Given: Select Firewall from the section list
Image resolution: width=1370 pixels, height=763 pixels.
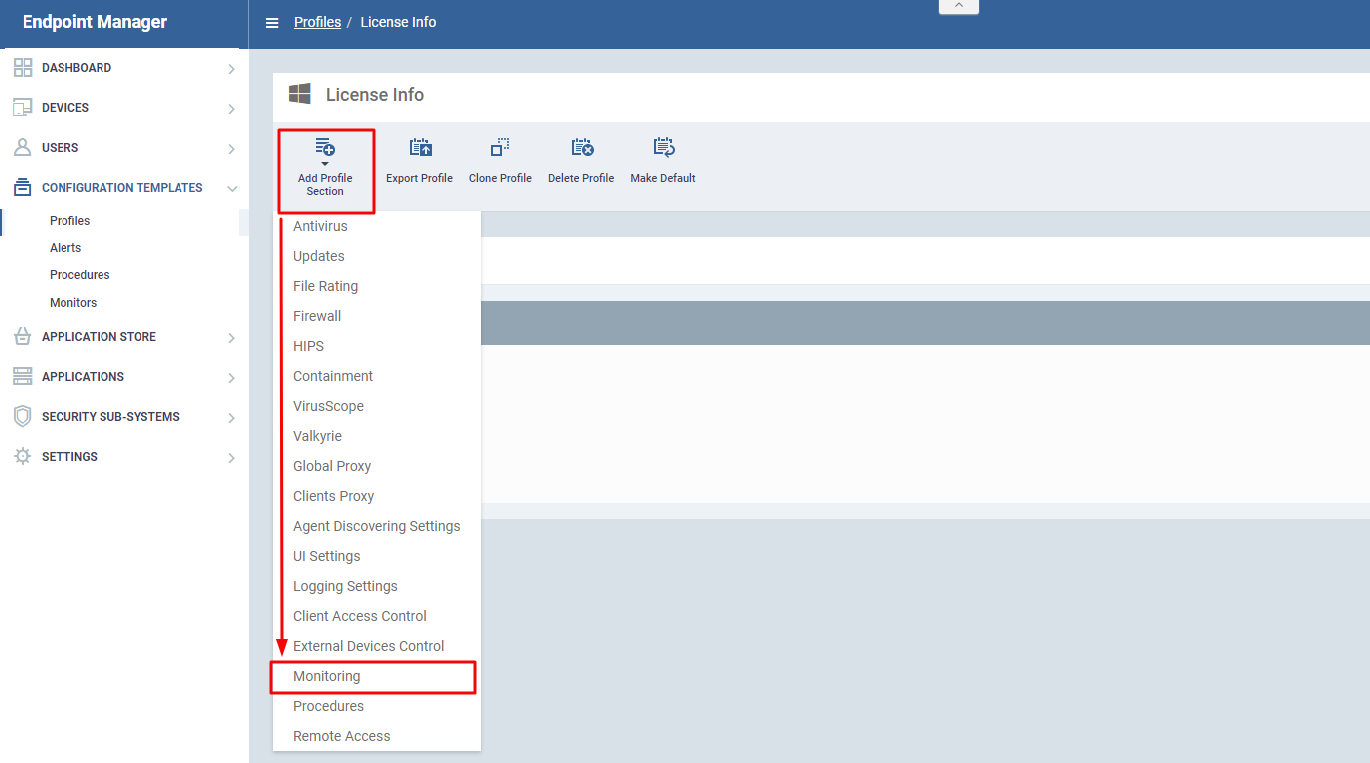Looking at the screenshot, I should (x=317, y=317).
